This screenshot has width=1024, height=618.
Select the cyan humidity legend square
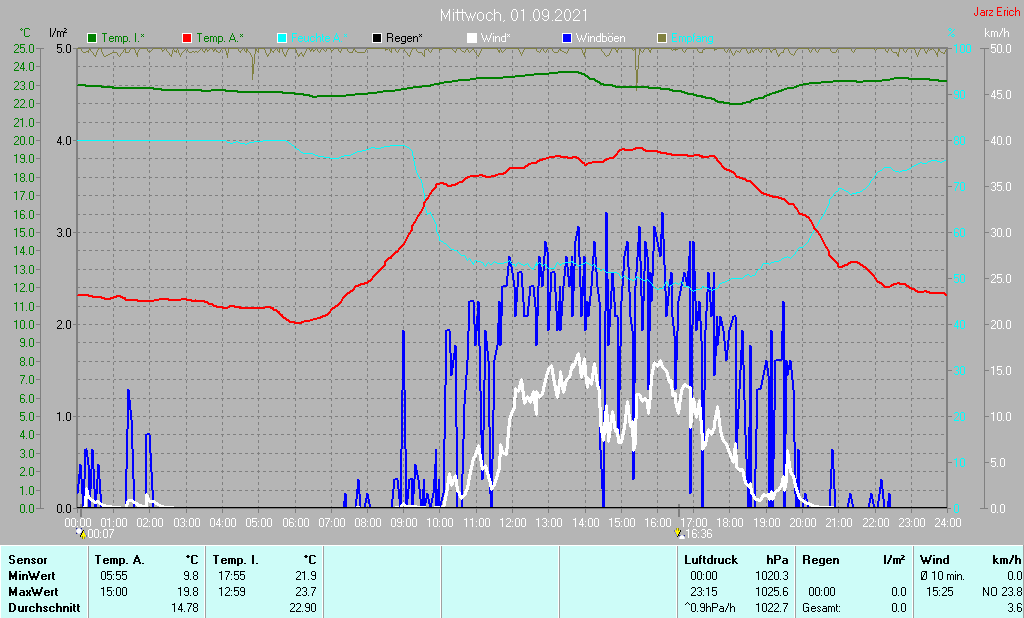282,38
